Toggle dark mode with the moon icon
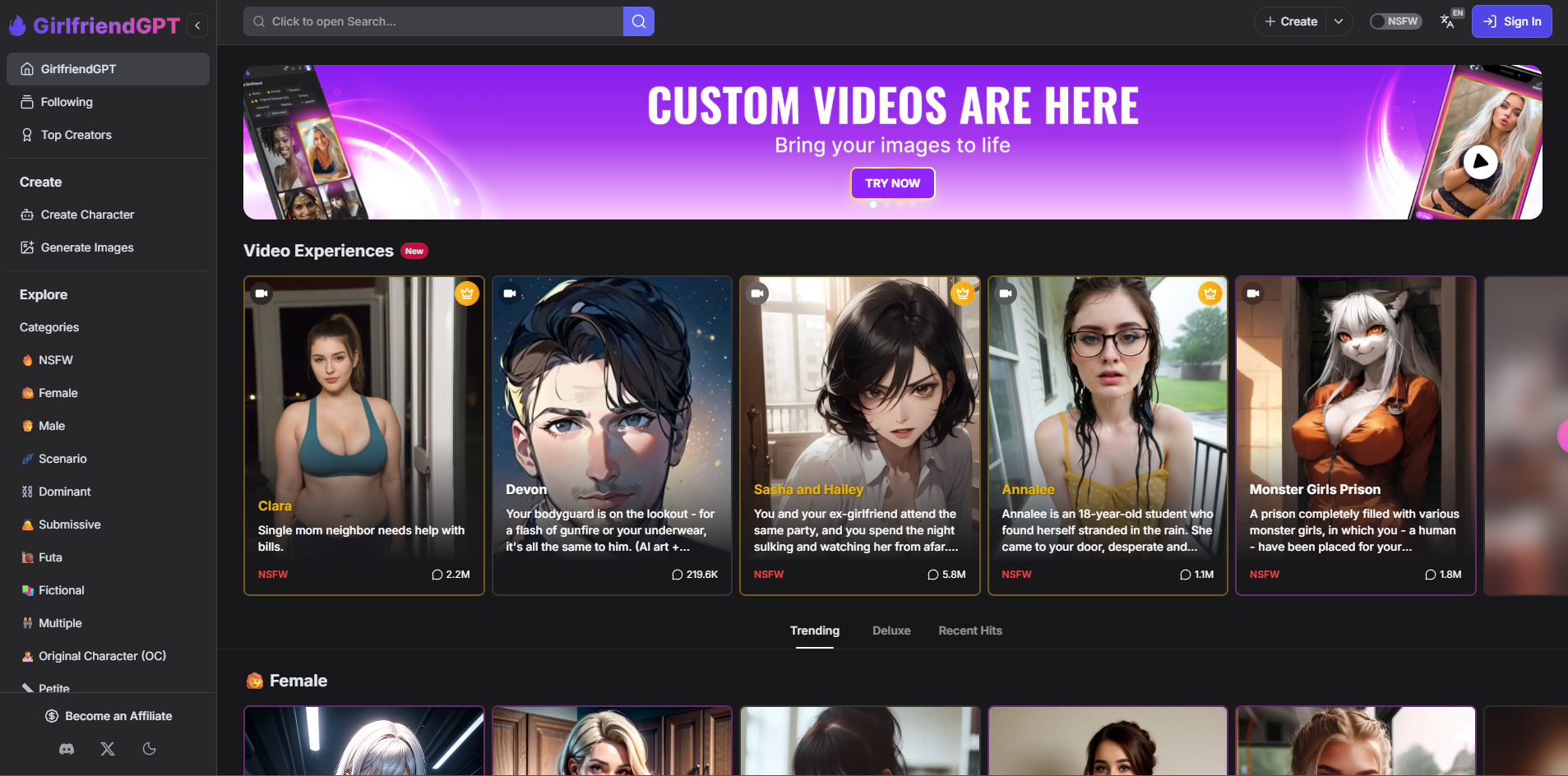The height and width of the screenshot is (776, 1568). (x=149, y=749)
